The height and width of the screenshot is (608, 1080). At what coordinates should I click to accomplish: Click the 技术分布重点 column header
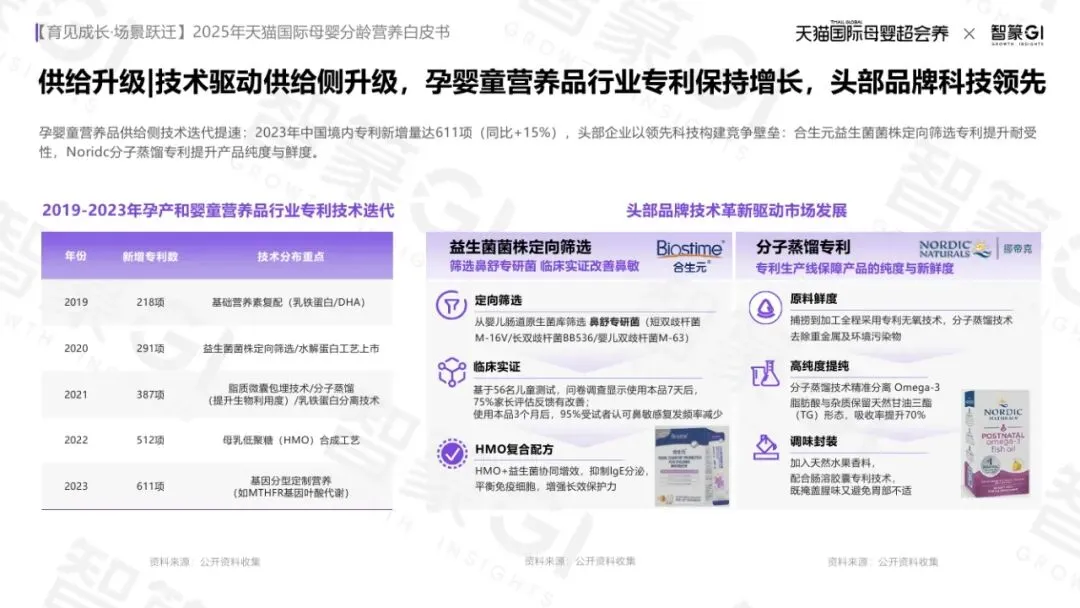click(291, 257)
